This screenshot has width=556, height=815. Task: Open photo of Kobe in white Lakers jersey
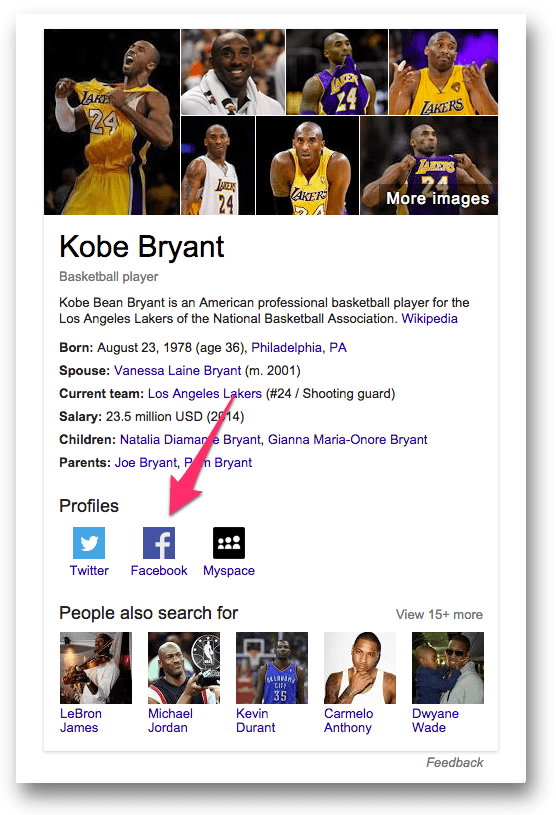pos(218,165)
